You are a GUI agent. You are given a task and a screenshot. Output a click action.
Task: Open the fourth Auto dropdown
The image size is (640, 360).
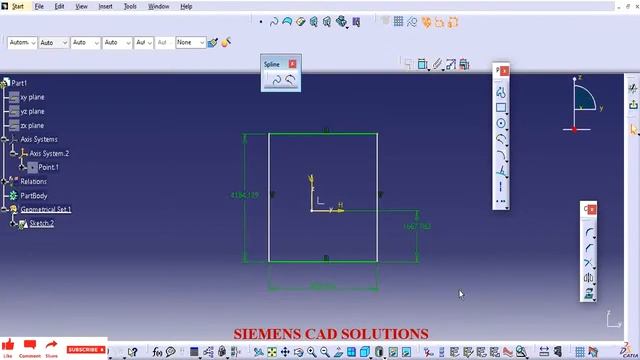pyautogui.click(x=117, y=42)
